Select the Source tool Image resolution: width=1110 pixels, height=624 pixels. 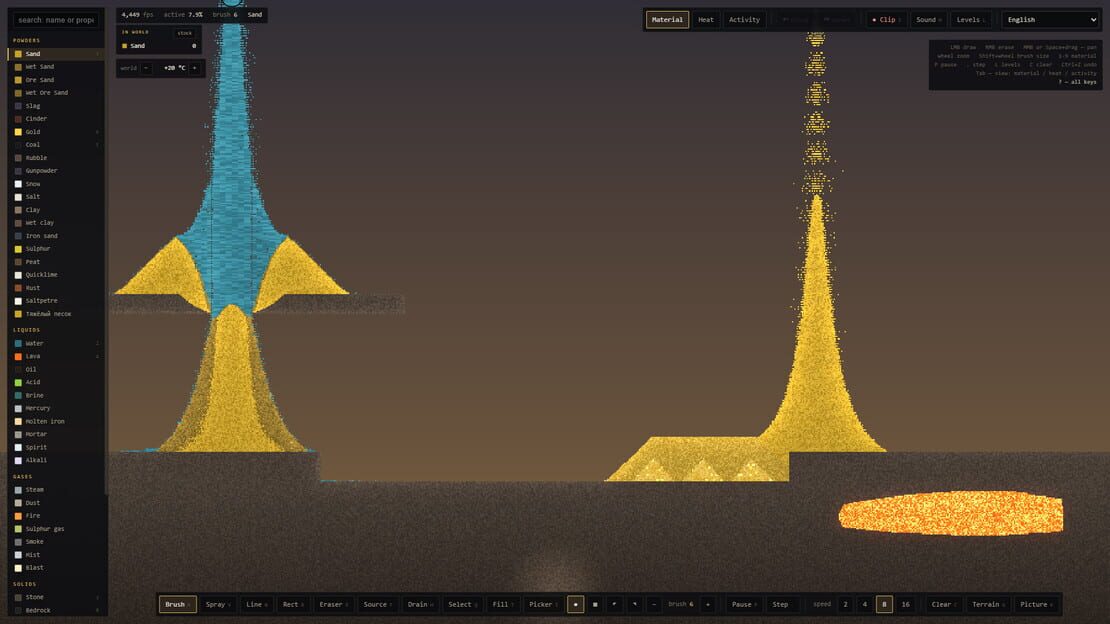point(377,604)
